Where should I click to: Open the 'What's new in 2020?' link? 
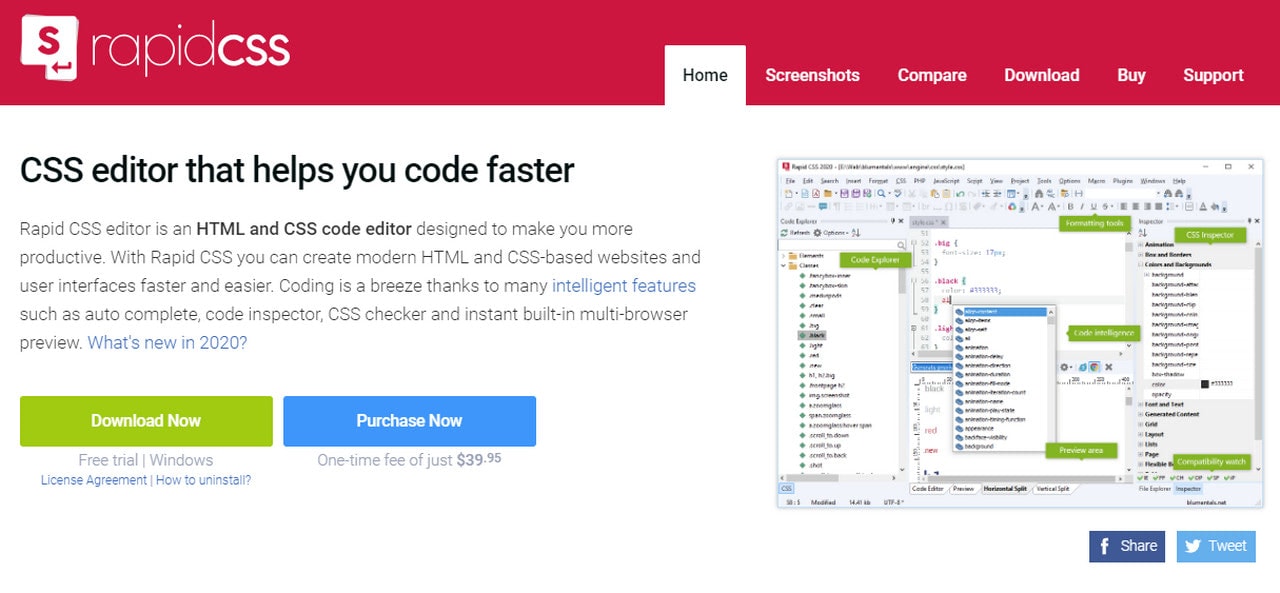(167, 342)
